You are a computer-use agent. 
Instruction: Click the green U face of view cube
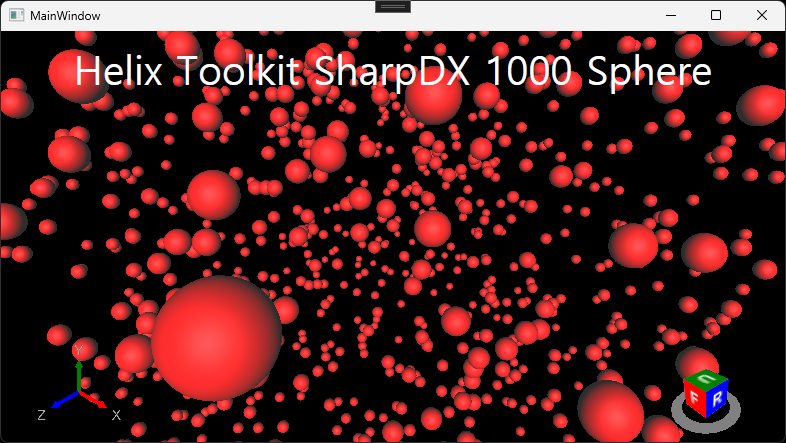[x=706, y=379]
